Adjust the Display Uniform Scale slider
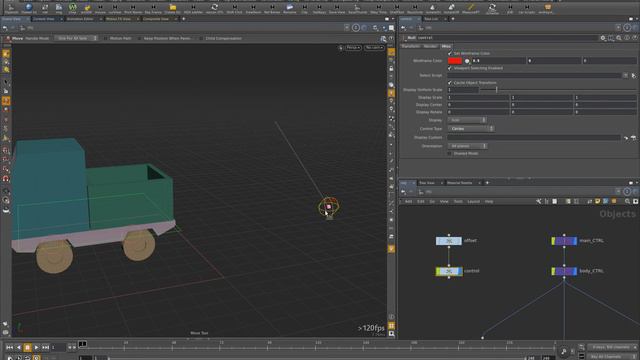This screenshot has width=640, height=360. tap(558, 89)
